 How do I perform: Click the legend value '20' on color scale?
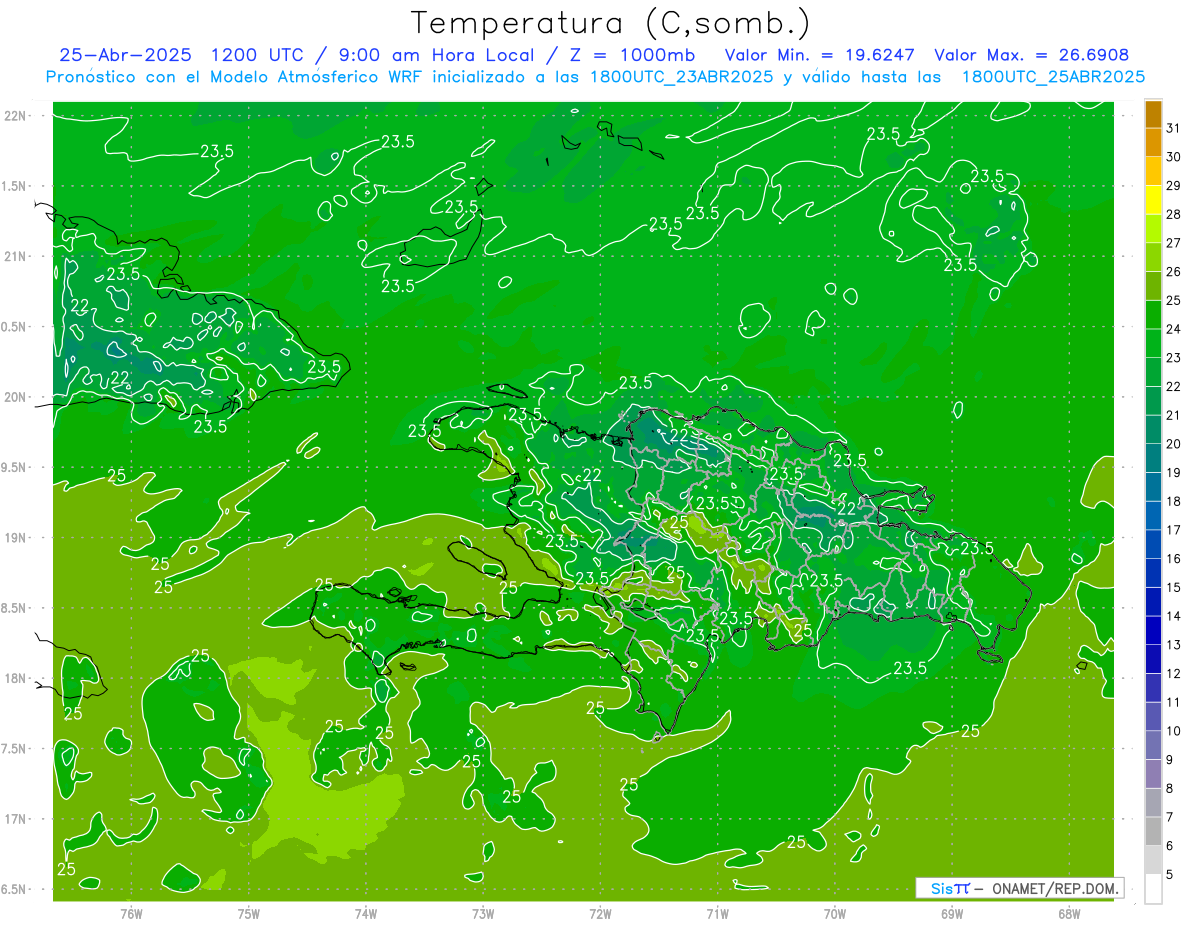(1174, 444)
